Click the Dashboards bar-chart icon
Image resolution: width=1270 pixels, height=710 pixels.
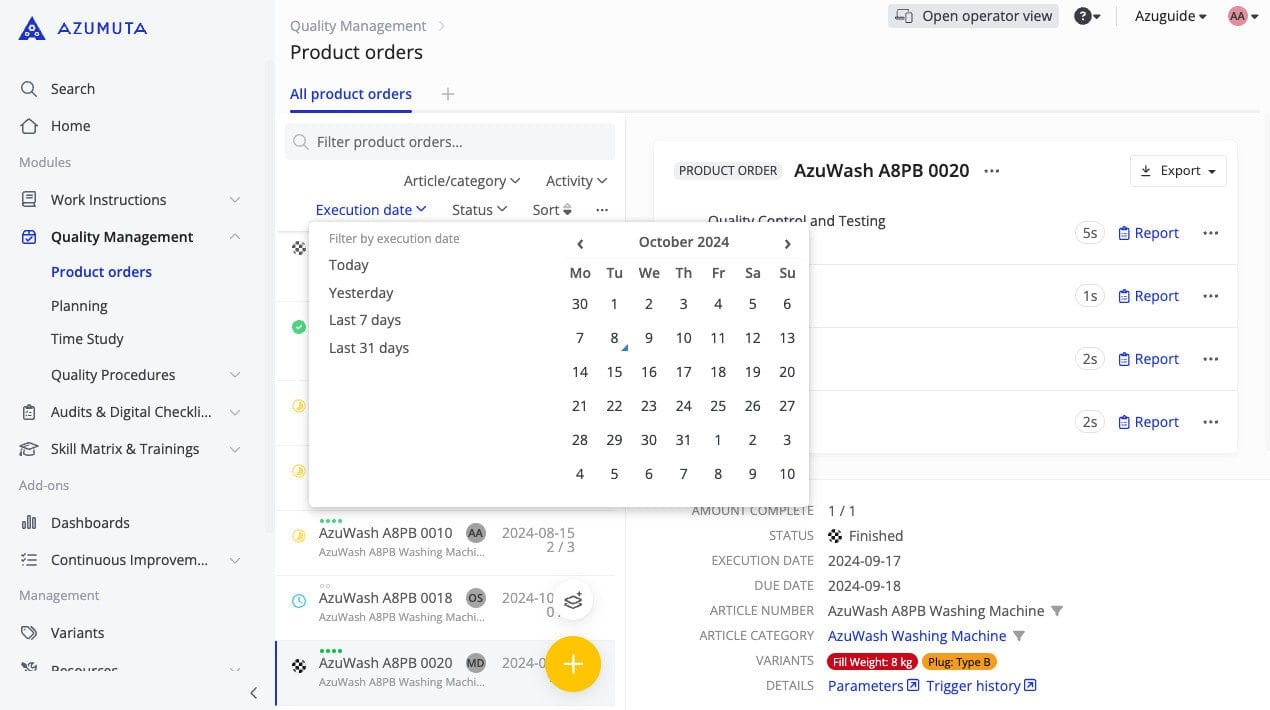coord(29,522)
